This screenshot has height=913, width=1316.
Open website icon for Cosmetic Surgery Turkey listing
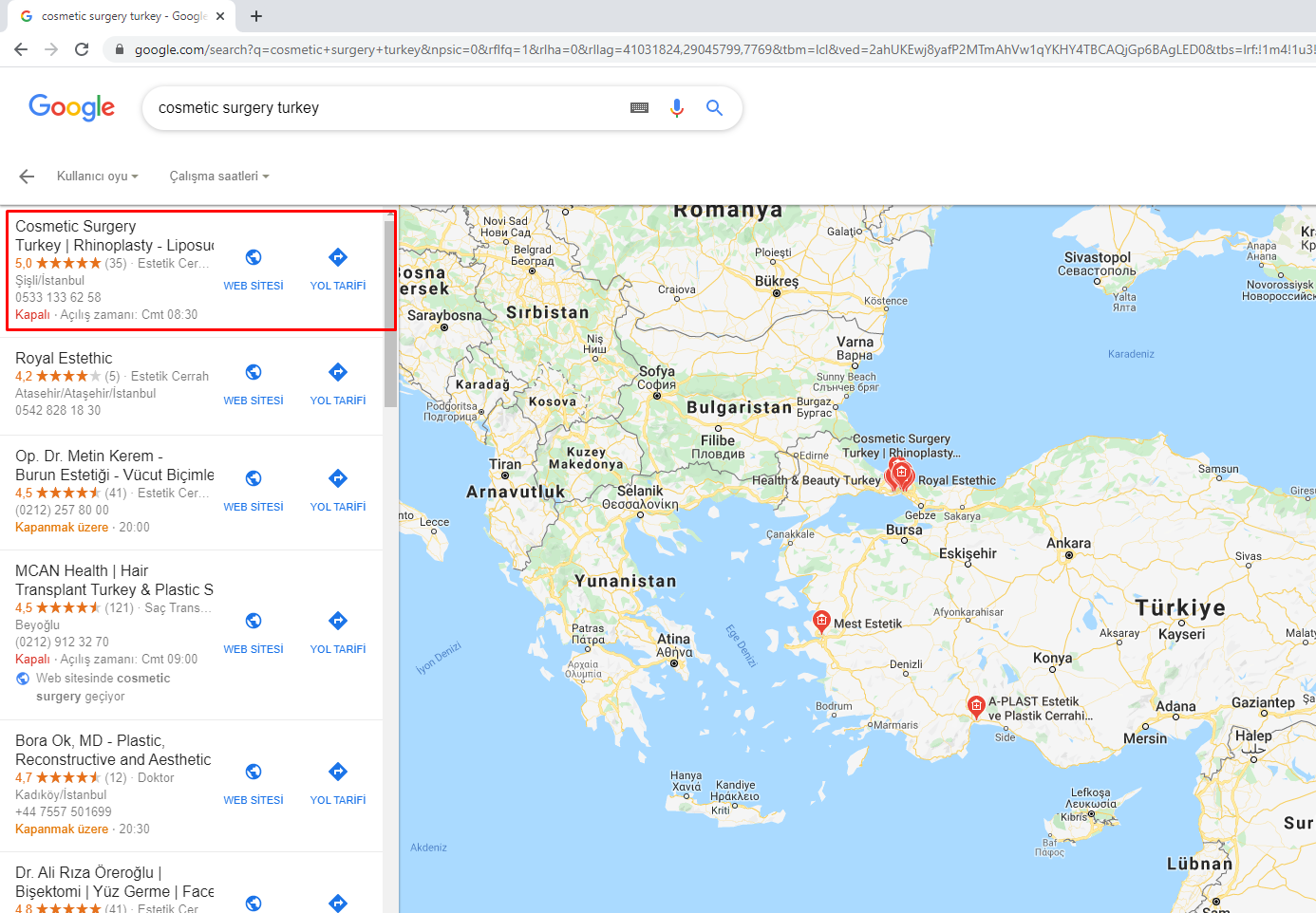point(254,257)
